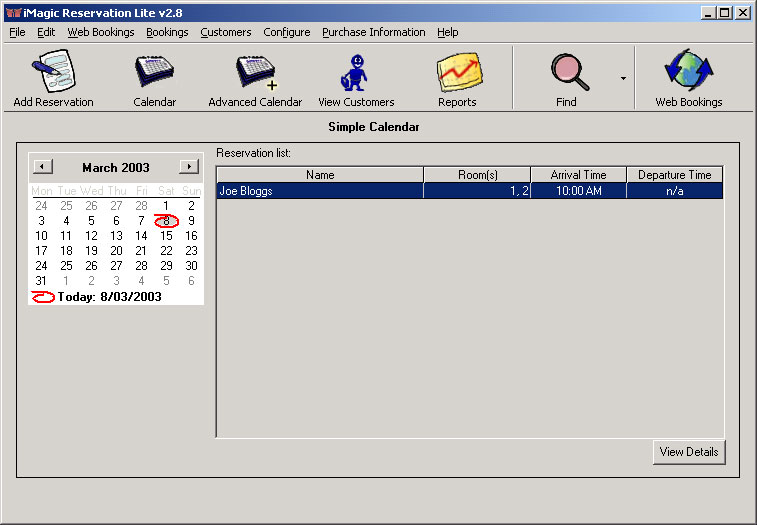Select March 12 in the calendar
Screen dimensions: 757x525
(91, 236)
